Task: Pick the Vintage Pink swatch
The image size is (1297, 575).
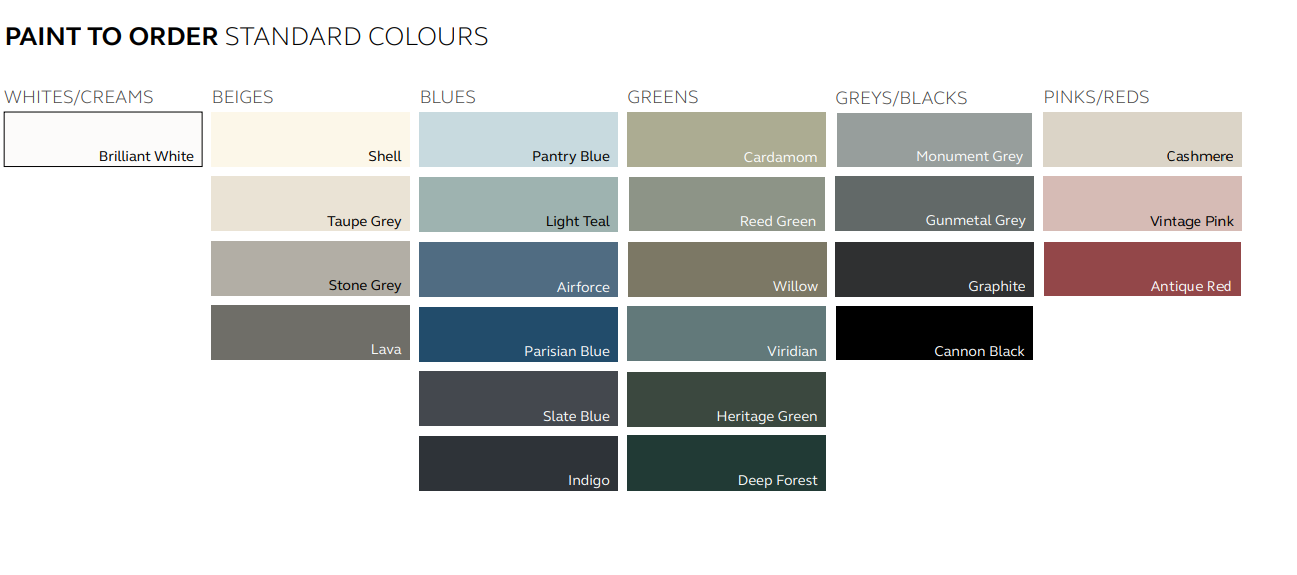Action: [1142, 204]
